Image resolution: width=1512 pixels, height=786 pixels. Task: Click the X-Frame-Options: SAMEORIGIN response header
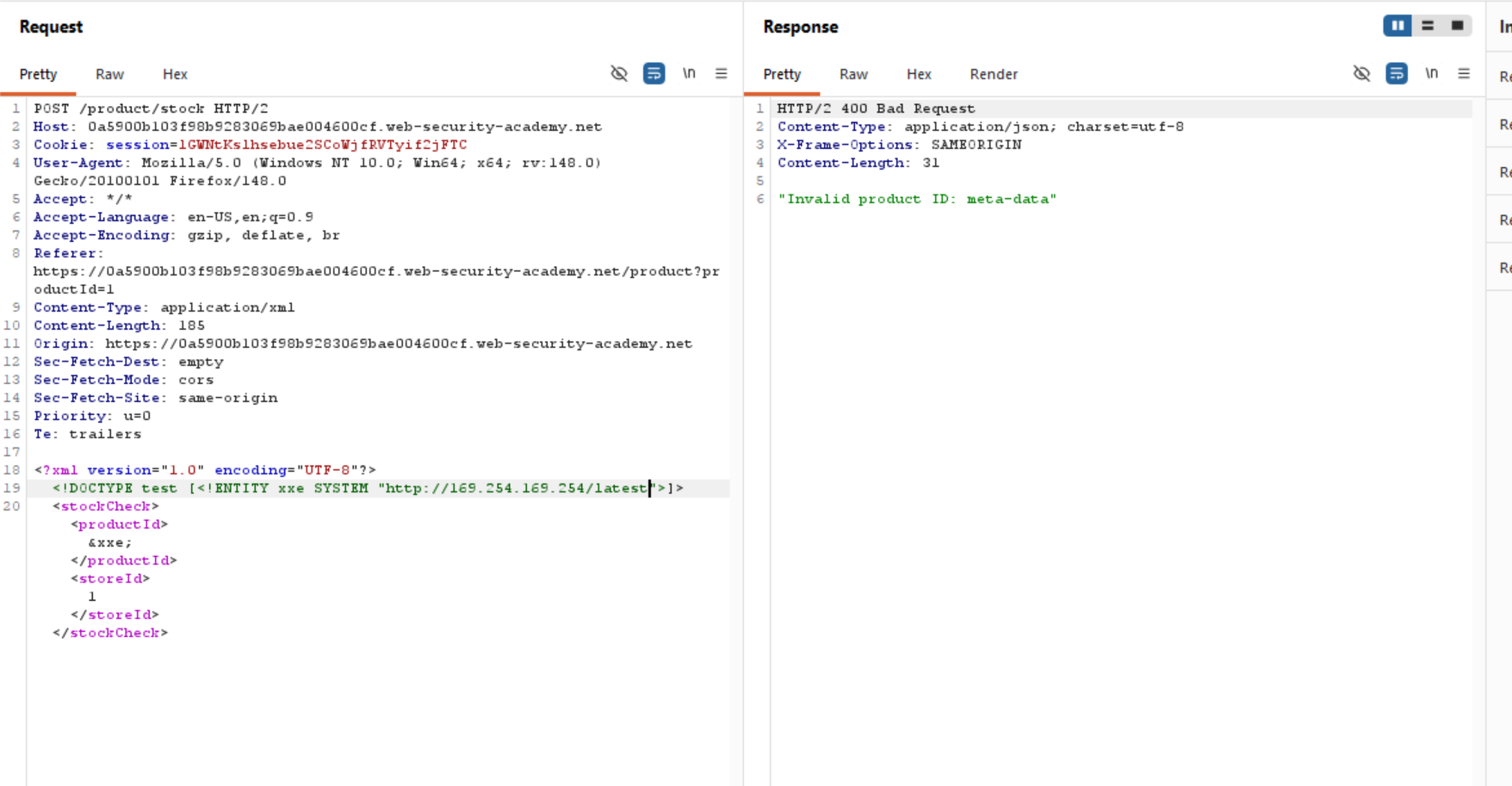(x=899, y=145)
